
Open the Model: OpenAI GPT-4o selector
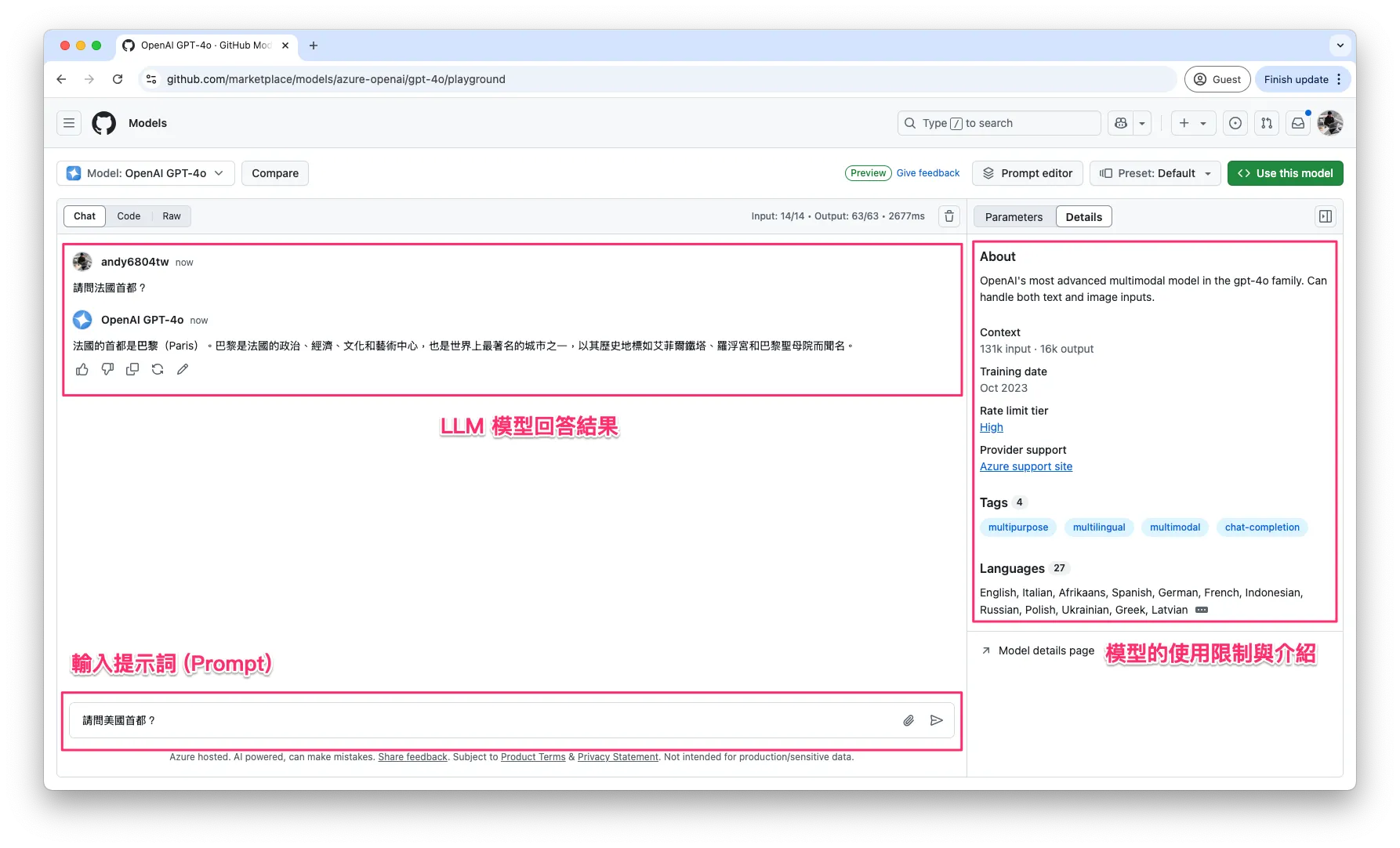click(146, 173)
